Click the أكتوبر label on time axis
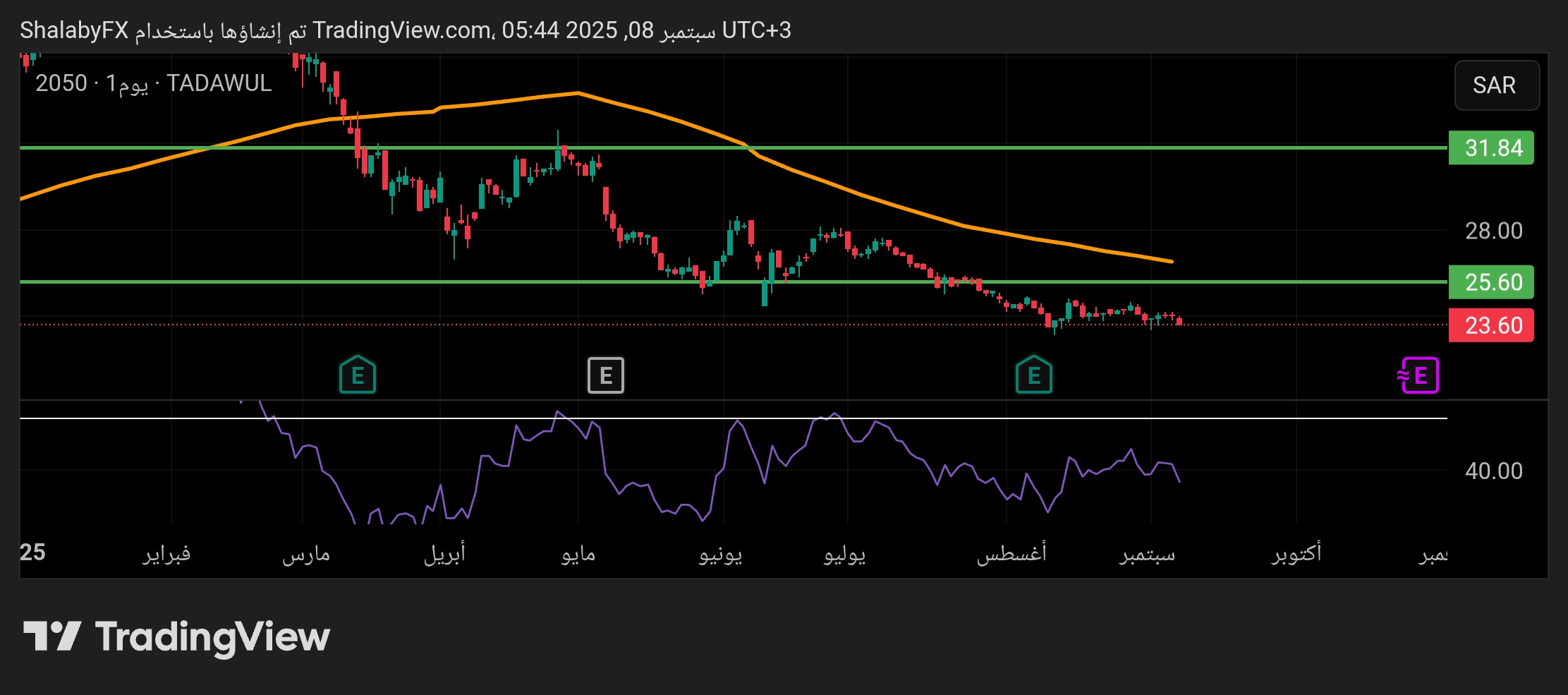This screenshot has width=1568, height=695. click(x=1296, y=554)
